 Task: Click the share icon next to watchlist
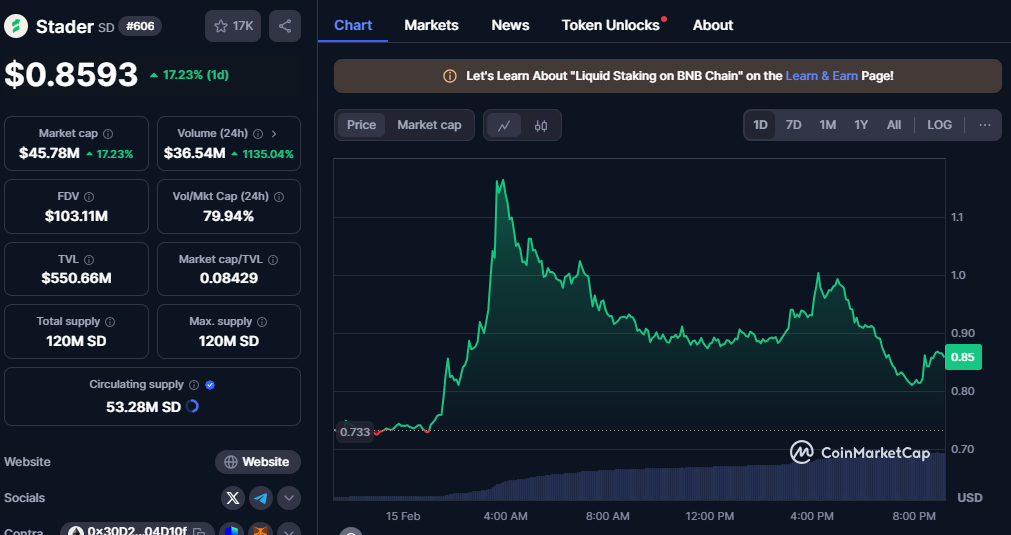click(x=285, y=26)
